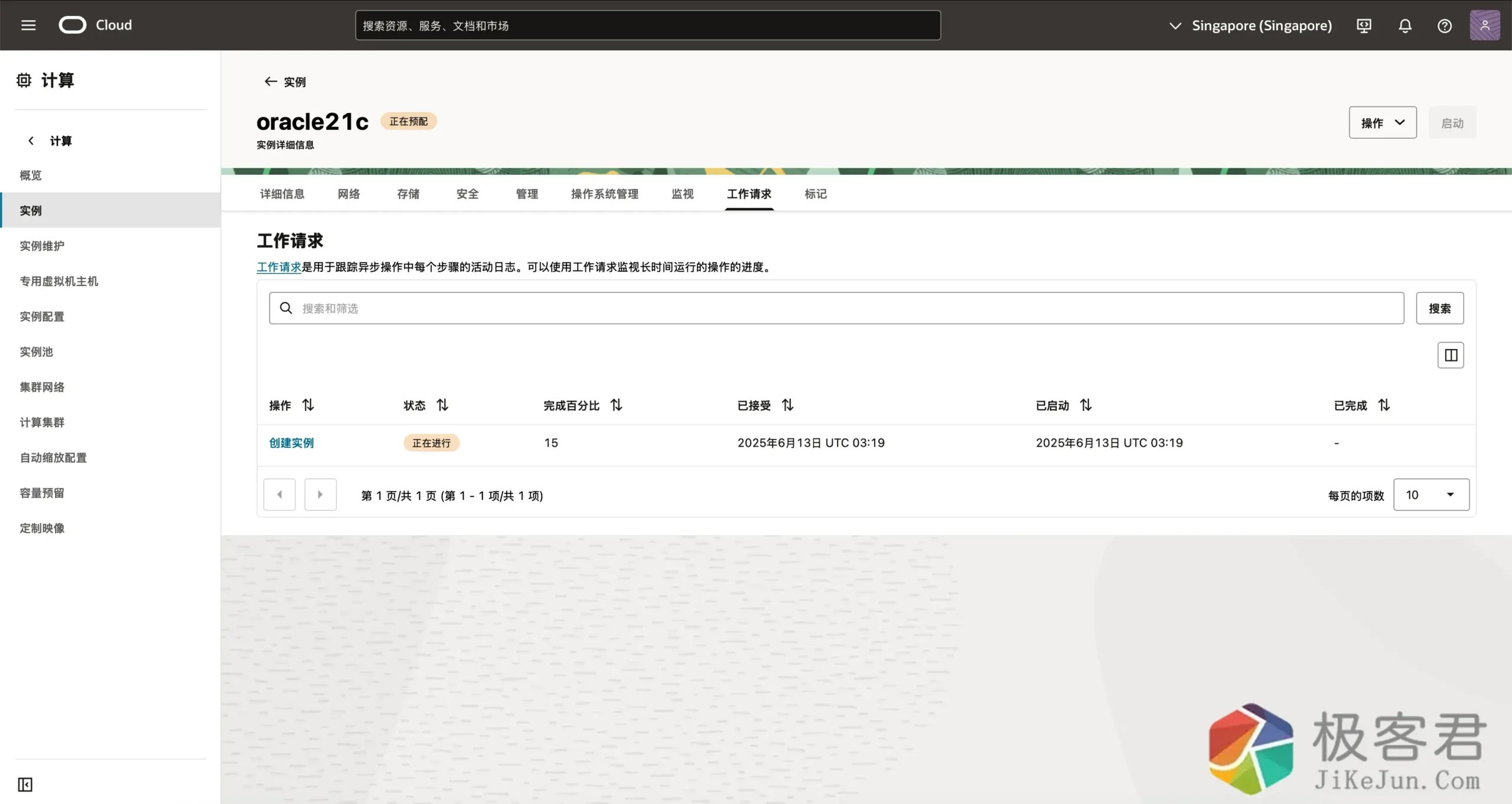Open the notifications bell
1512x804 pixels.
click(1405, 25)
